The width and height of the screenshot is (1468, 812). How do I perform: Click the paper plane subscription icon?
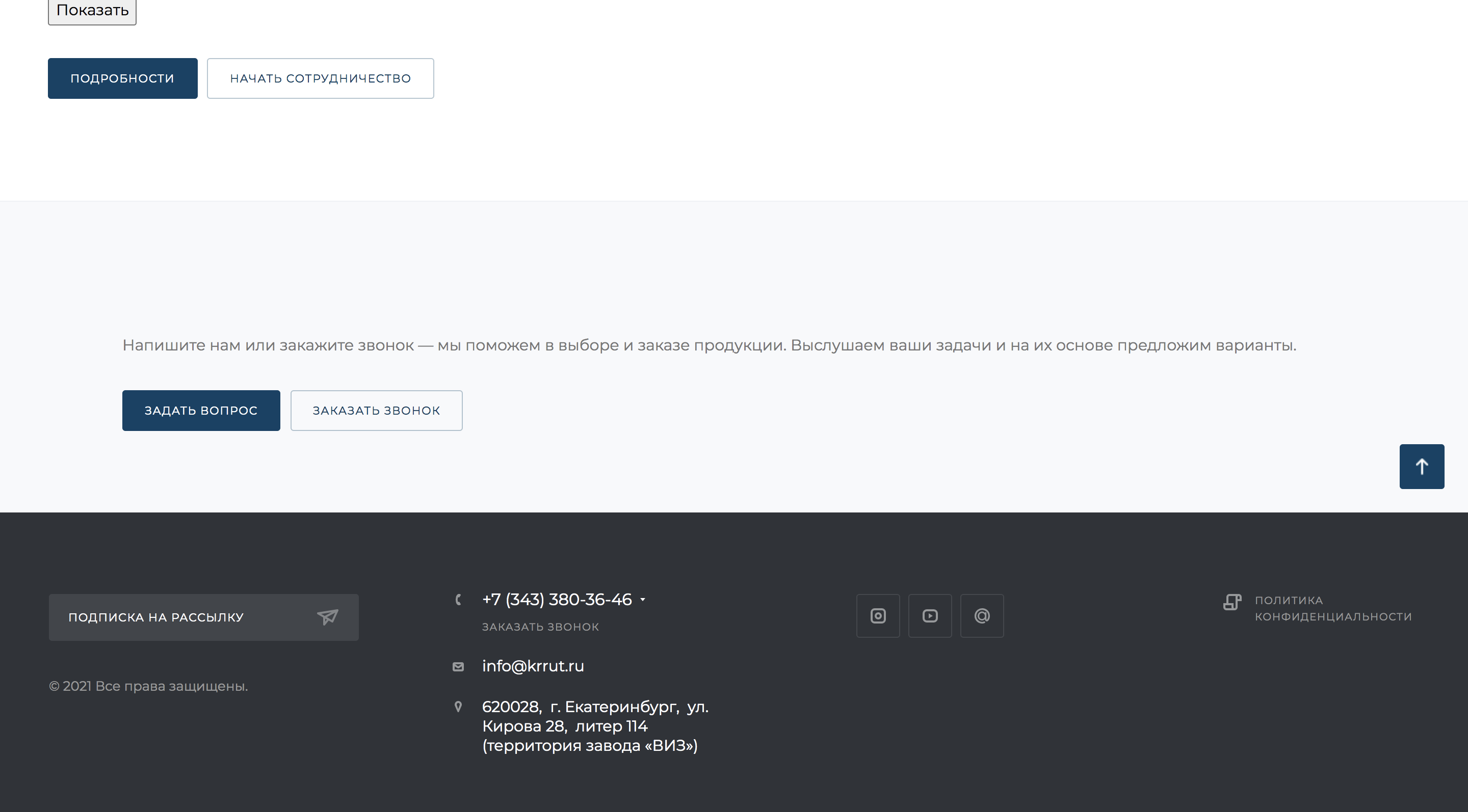pos(328,617)
